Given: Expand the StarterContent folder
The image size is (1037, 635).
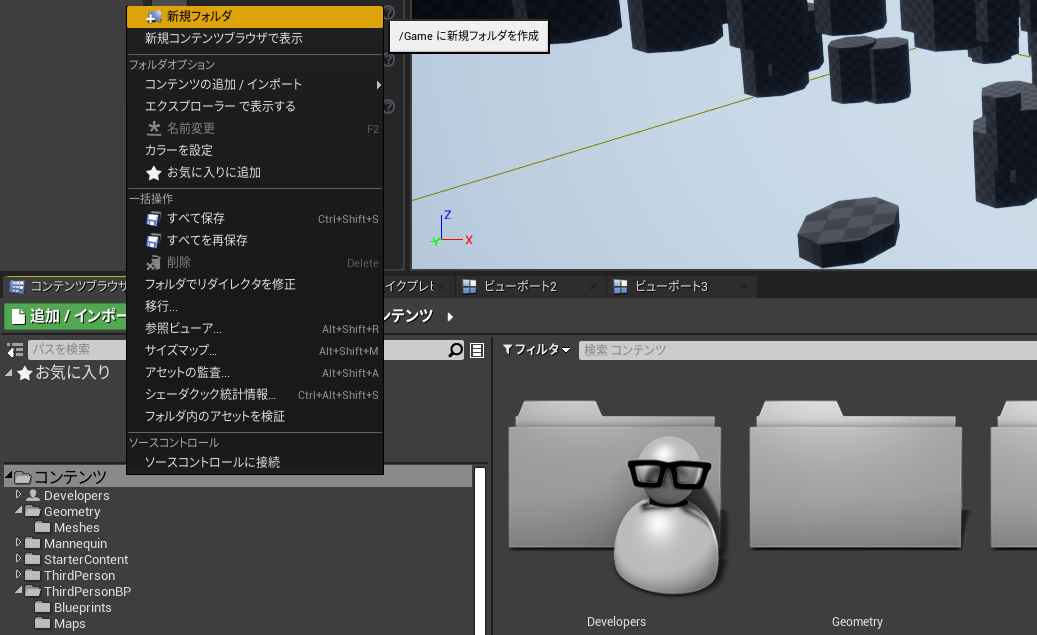Looking at the screenshot, I should click(19, 558).
